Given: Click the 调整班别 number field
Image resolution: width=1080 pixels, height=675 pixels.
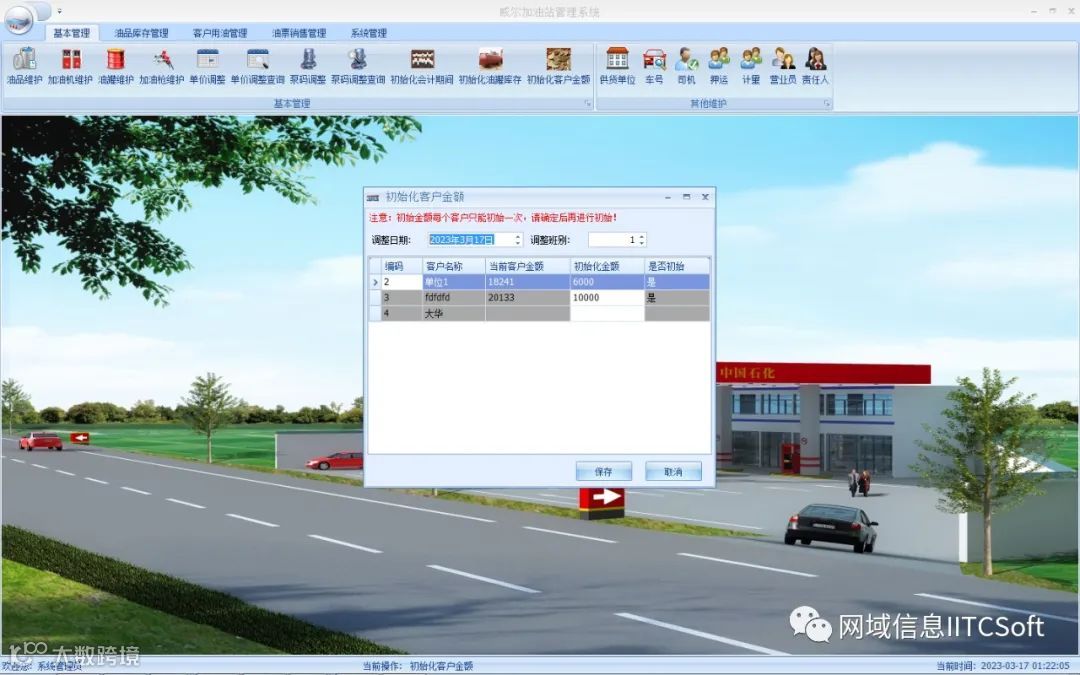Looking at the screenshot, I should [613, 240].
